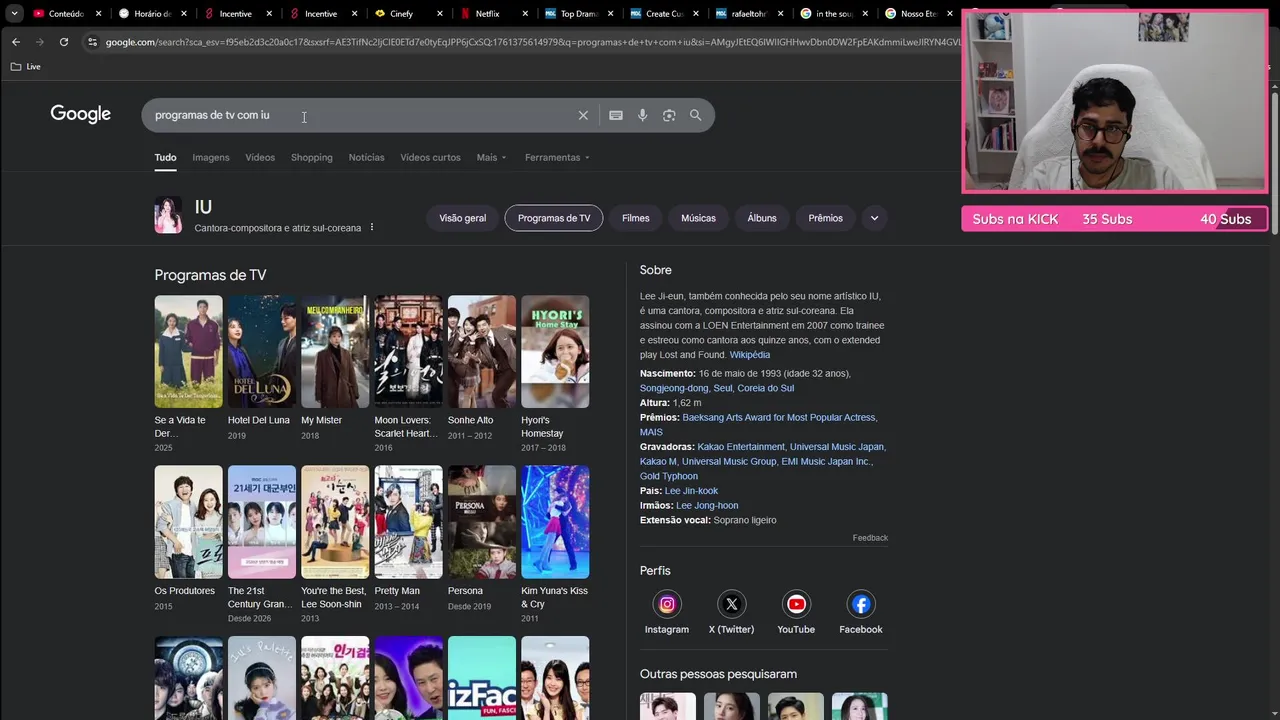Open IU's X (Twitter) profile icon
Viewport: 1280px width, 720px height.
[x=731, y=604]
